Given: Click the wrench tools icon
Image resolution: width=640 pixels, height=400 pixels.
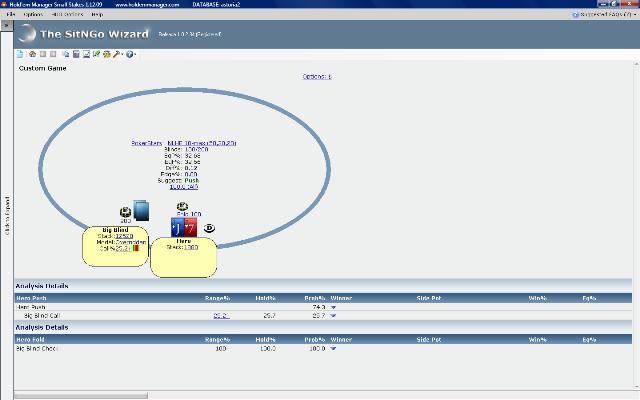Looking at the screenshot, I should pyautogui.click(x=116, y=54).
